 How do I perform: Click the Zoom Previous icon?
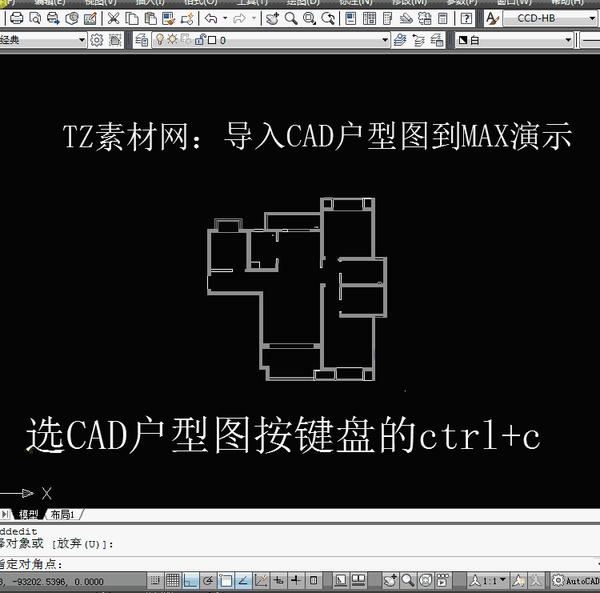(328, 18)
